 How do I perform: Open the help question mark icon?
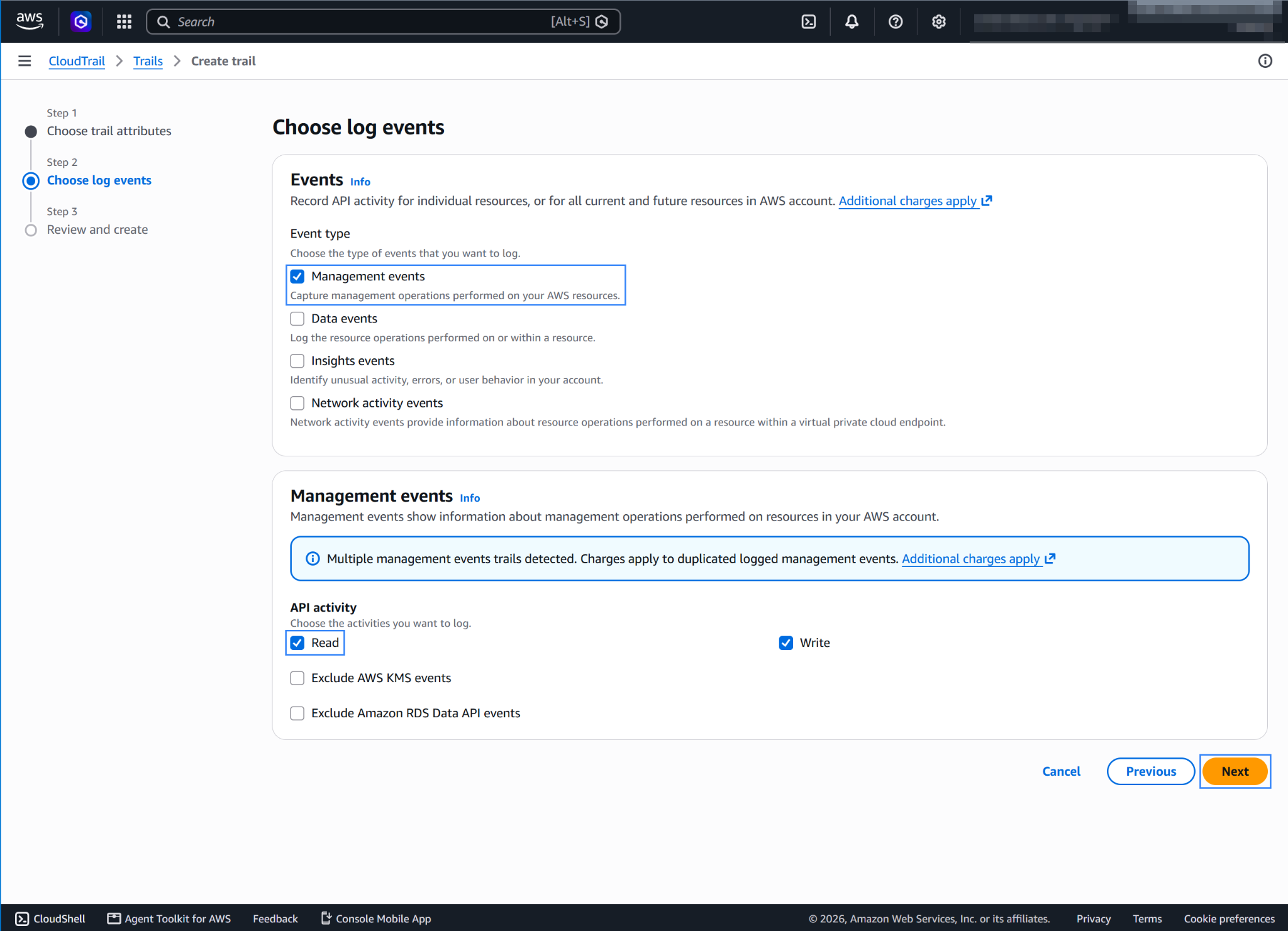896,22
